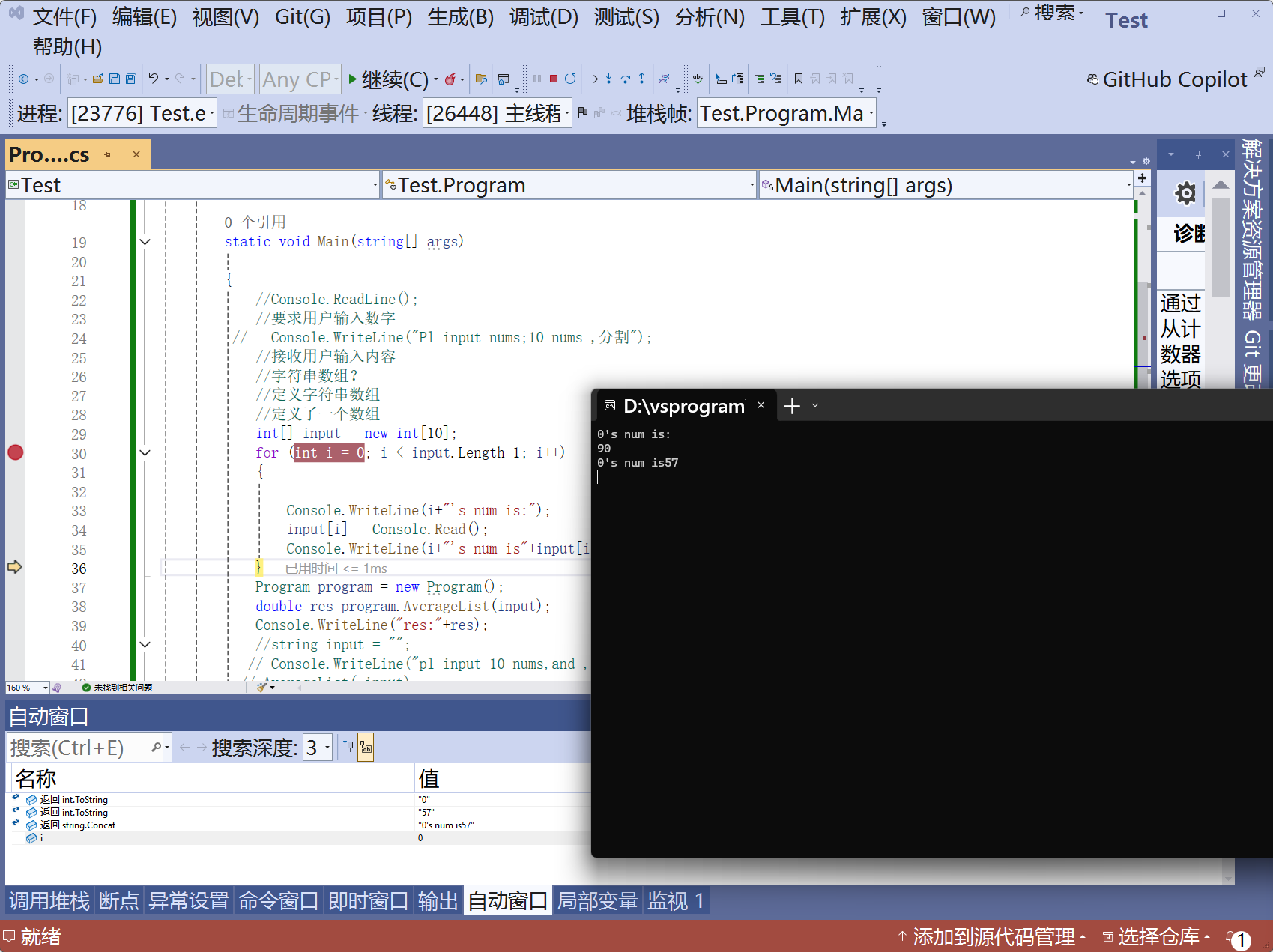This screenshot has height=952, width=1273.
Task: Select the string.Concat row in Autos
Action: (x=298, y=825)
